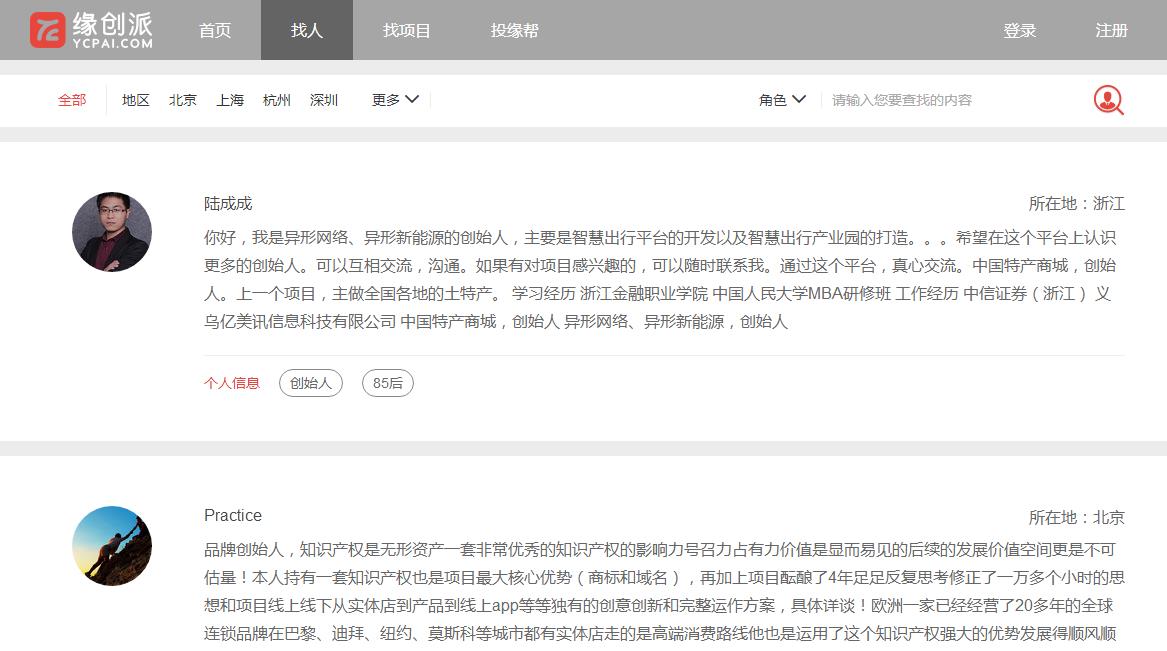Screen dimensions: 1167x651
Task: Click the red search magnifier icon
Action: (1107, 100)
